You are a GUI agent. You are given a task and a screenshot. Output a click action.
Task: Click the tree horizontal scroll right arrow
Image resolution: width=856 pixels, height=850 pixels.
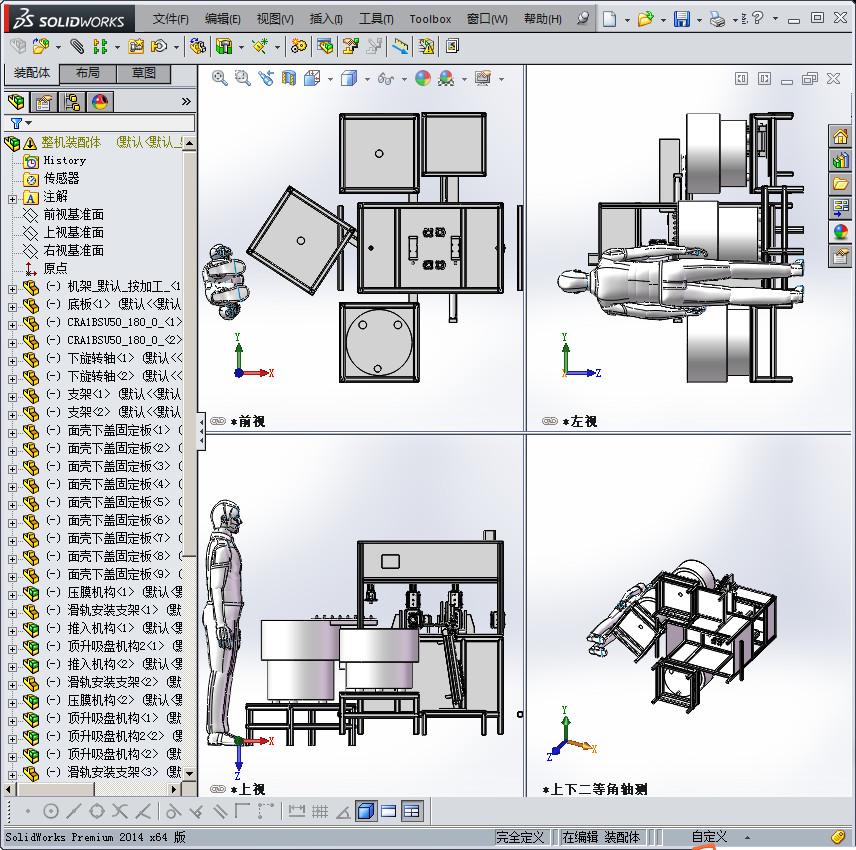click(x=174, y=789)
